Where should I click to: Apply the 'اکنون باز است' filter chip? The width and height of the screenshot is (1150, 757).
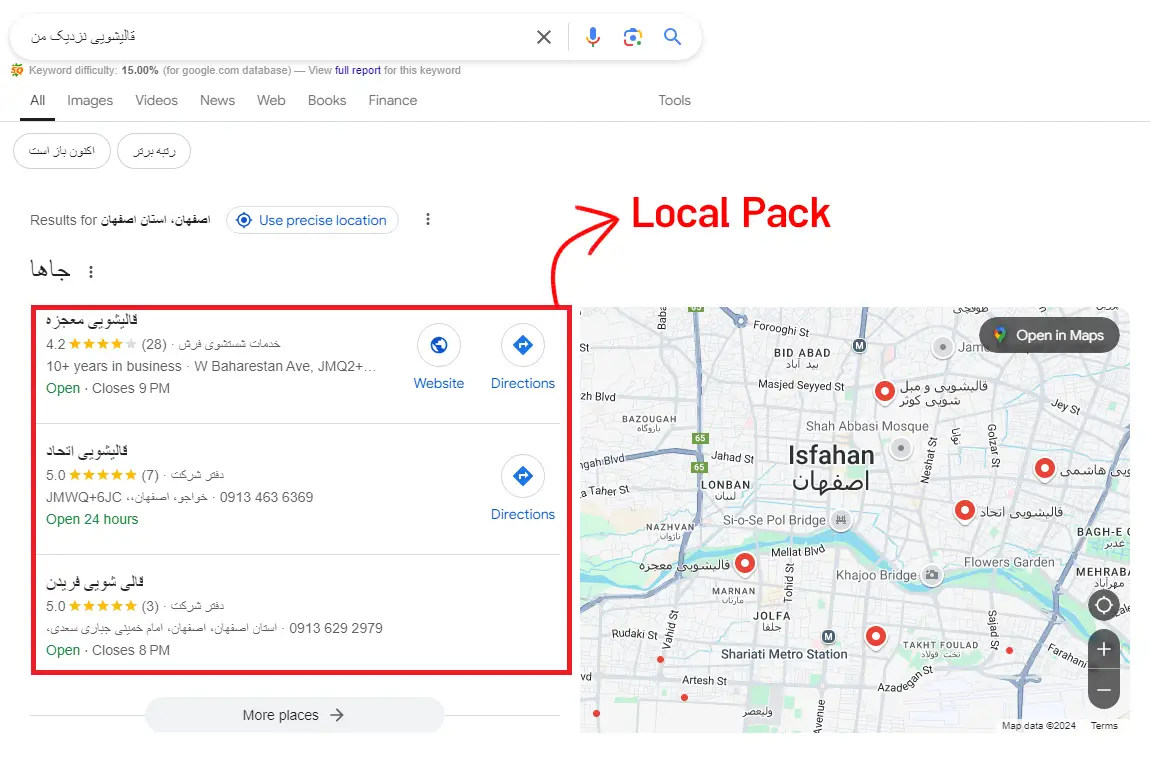(x=62, y=151)
